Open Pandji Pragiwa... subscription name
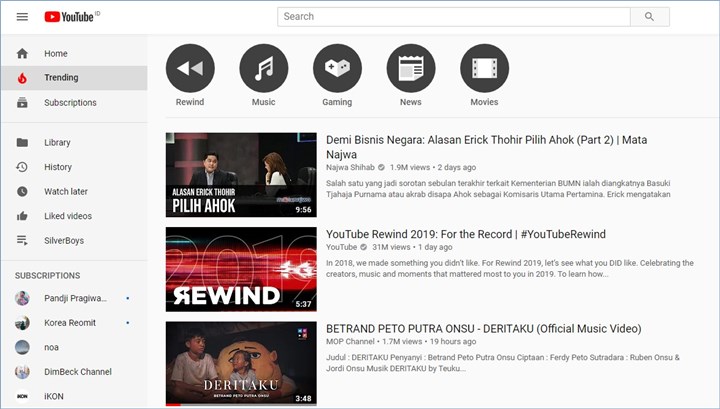The image size is (720, 409). click(x=75, y=298)
